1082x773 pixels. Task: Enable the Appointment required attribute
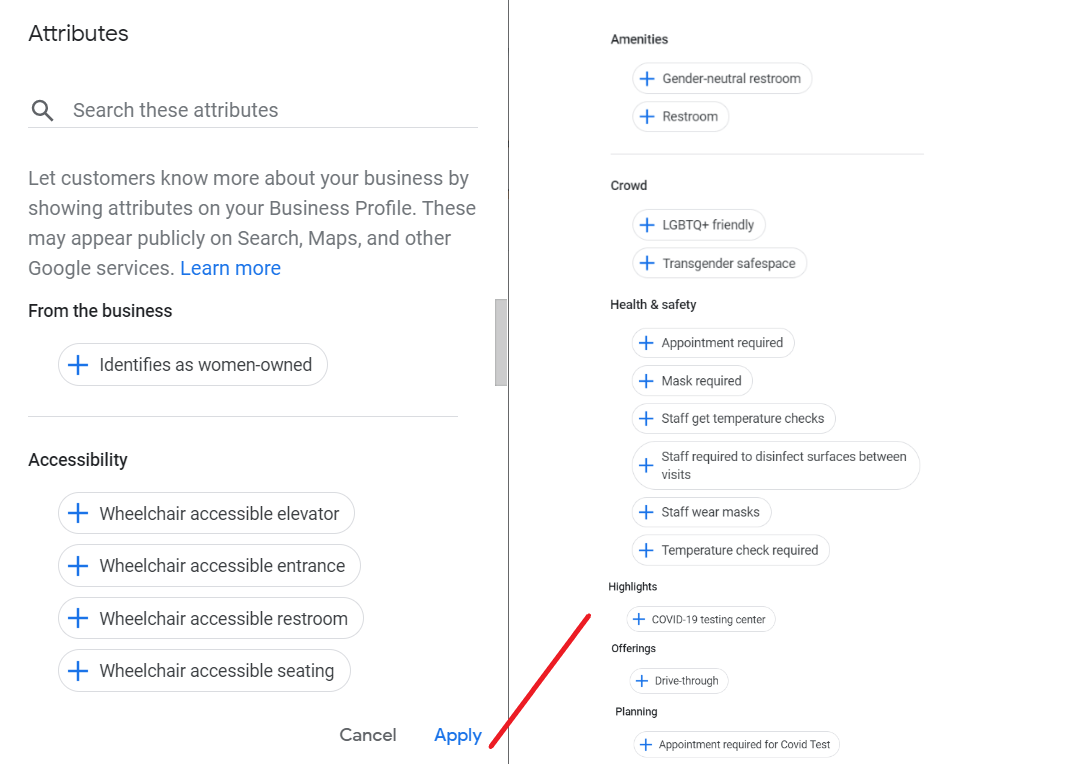[713, 342]
